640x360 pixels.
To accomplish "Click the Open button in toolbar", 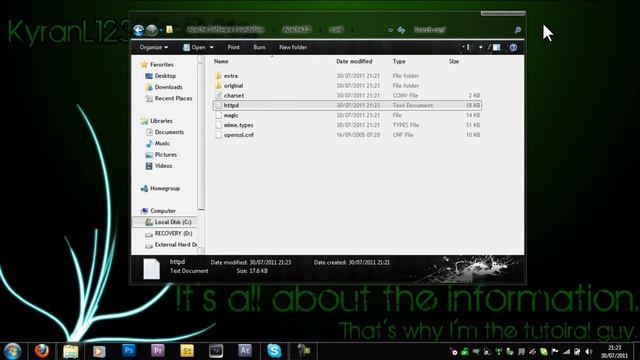I will pos(194,47).
